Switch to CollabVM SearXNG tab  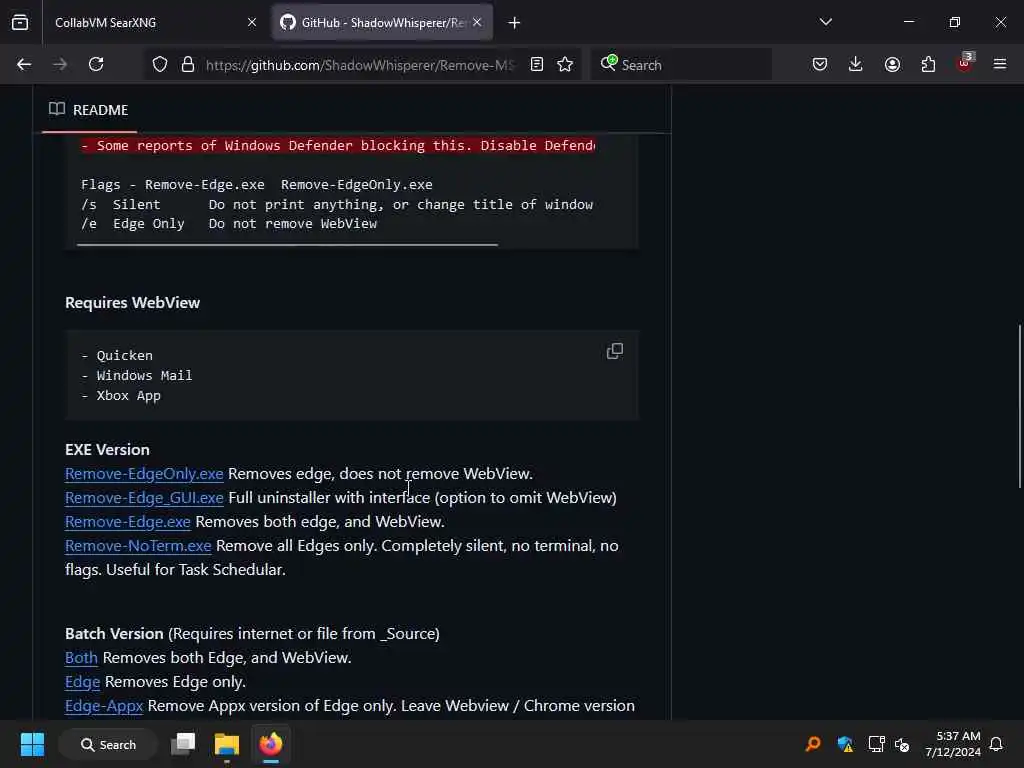coord(150,23)
